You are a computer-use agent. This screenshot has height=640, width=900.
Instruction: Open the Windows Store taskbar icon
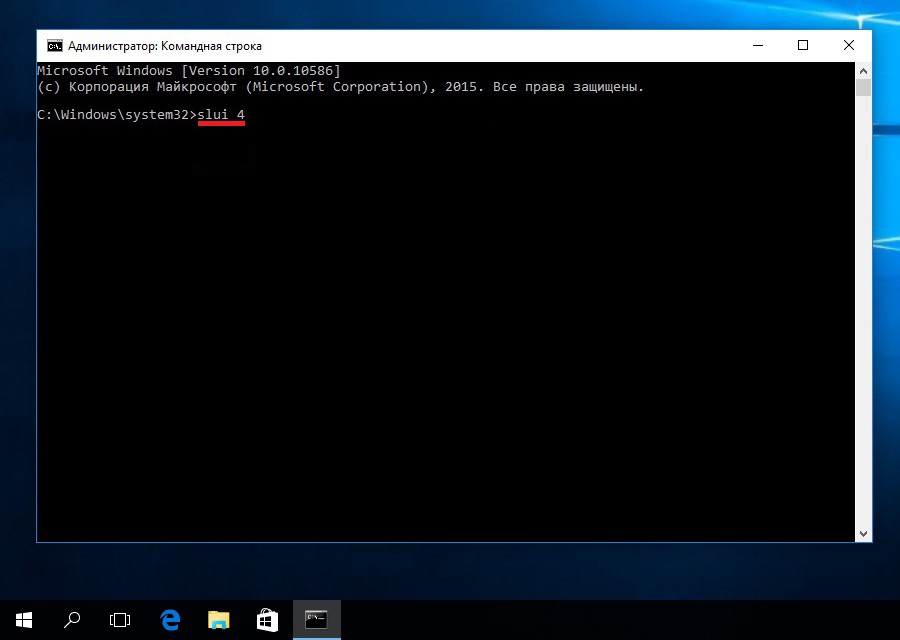click(x=267, y=620)
